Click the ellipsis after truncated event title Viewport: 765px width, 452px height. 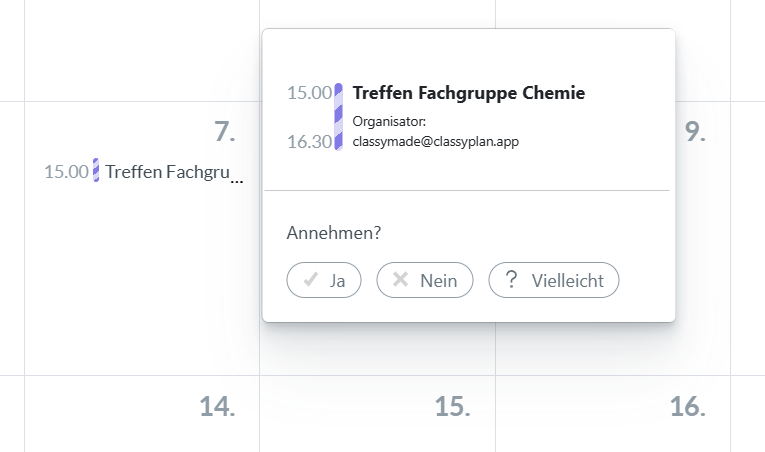(237, 180)
